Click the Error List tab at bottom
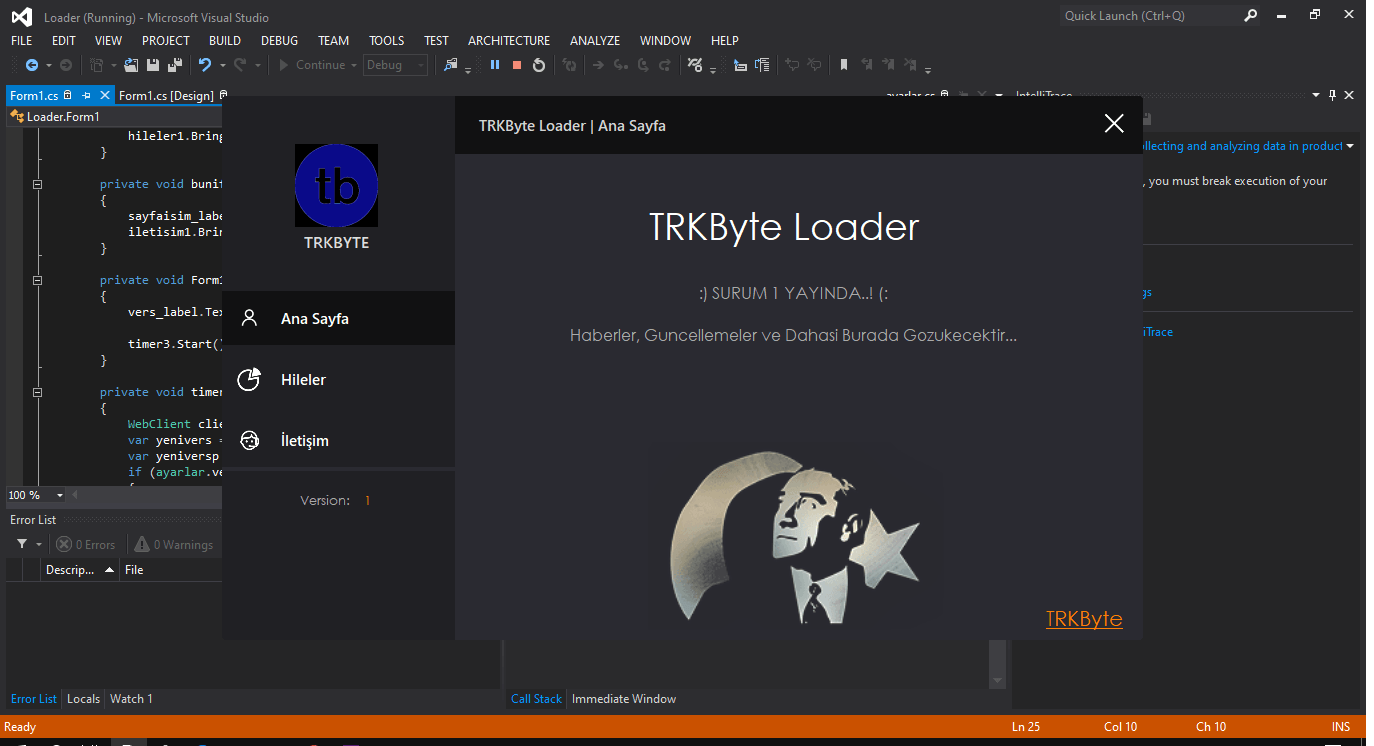1374x746 pixels. point(34,699)
